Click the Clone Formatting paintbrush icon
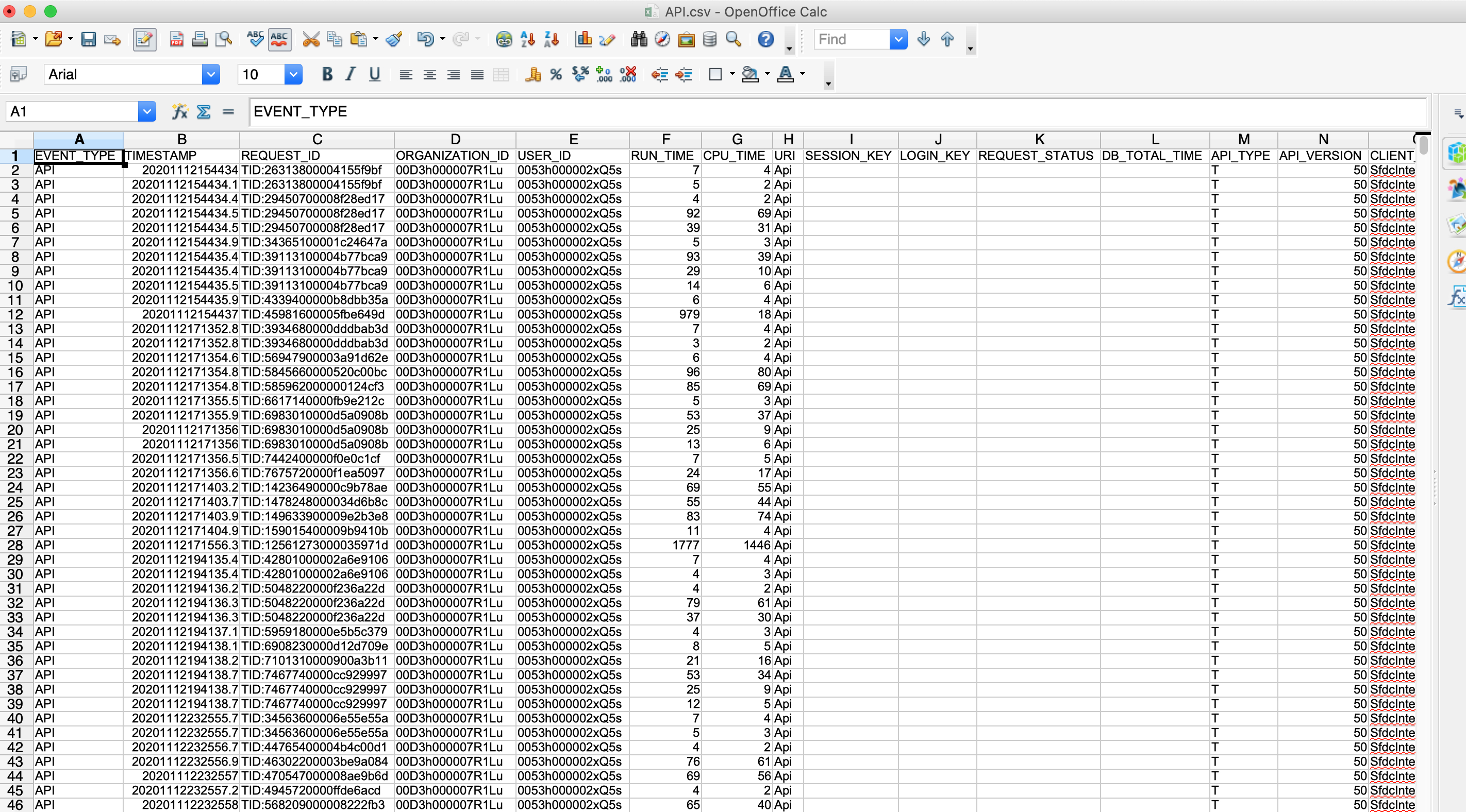This screenshot has width=1466, height=812. pos(394,39)
